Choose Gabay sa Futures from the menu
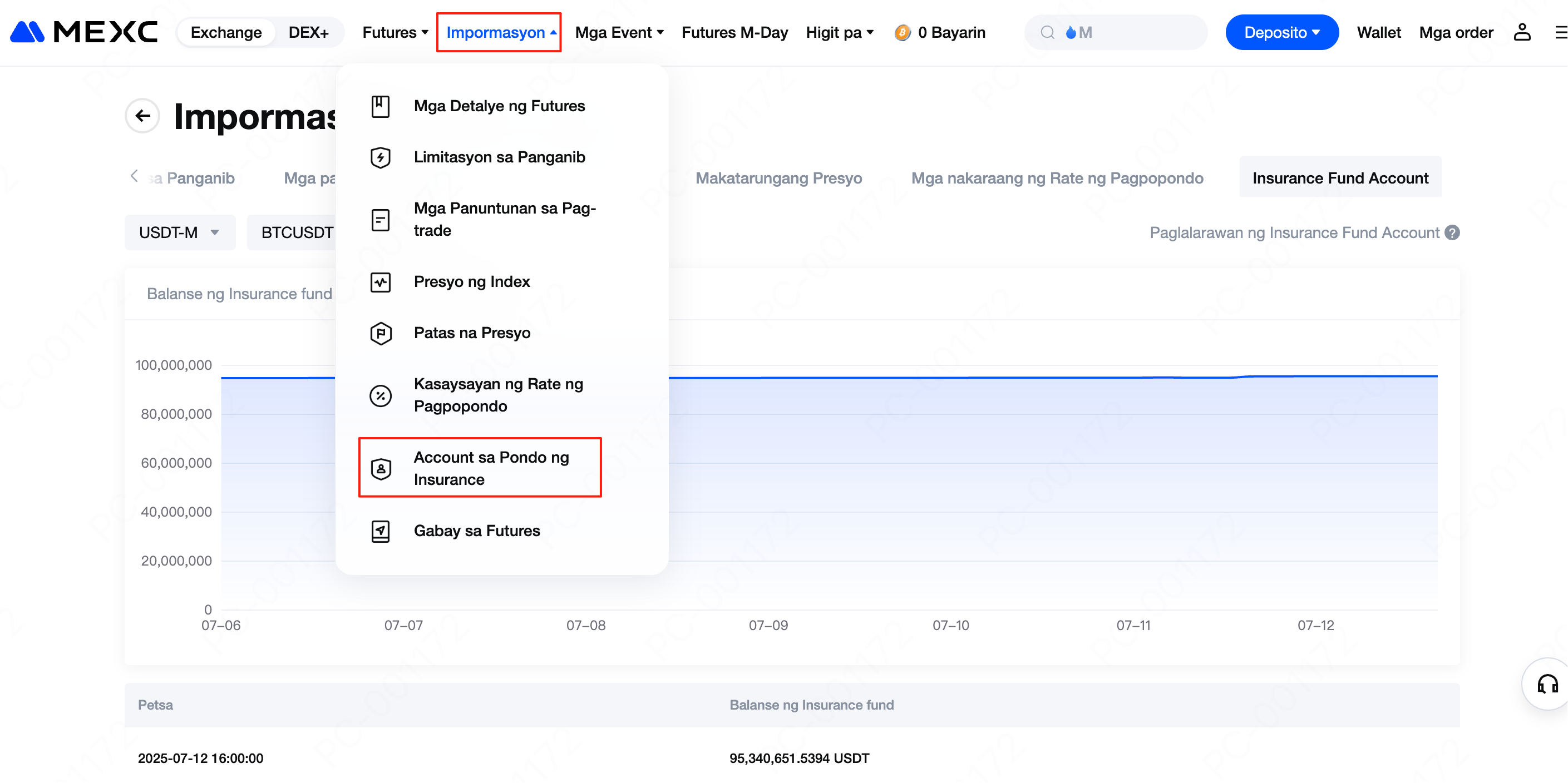This screenshot has width=1568, height=783. pyautogui.click(x=477, y=531)
